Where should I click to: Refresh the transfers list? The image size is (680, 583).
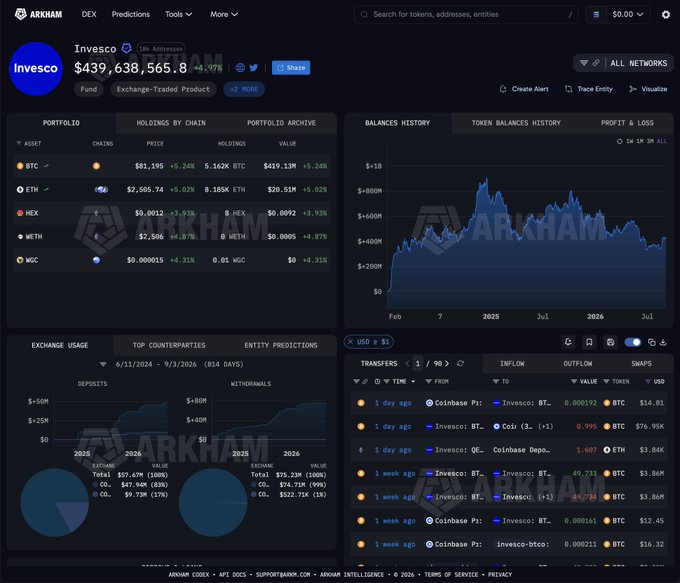pyautogui.click(x=460, y=364)
